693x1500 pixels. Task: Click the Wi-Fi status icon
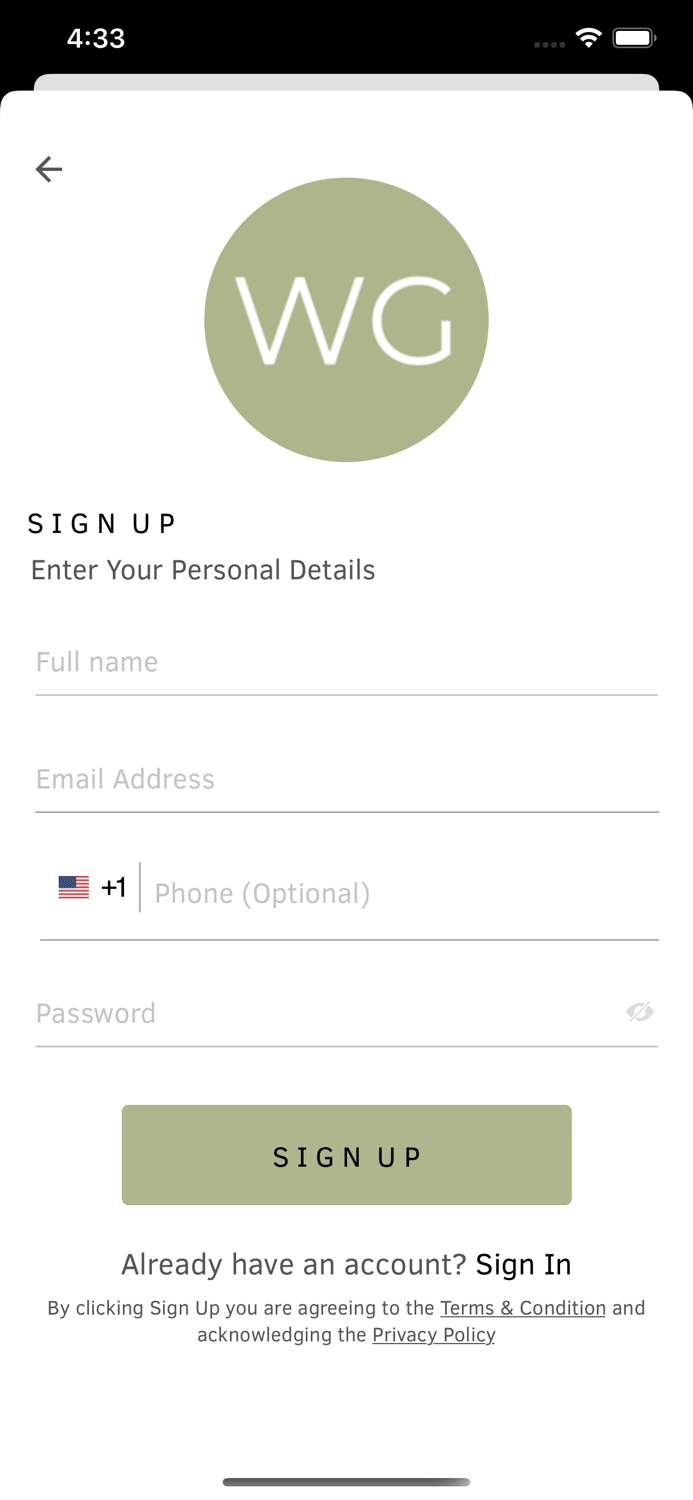(x=589, y=39)
